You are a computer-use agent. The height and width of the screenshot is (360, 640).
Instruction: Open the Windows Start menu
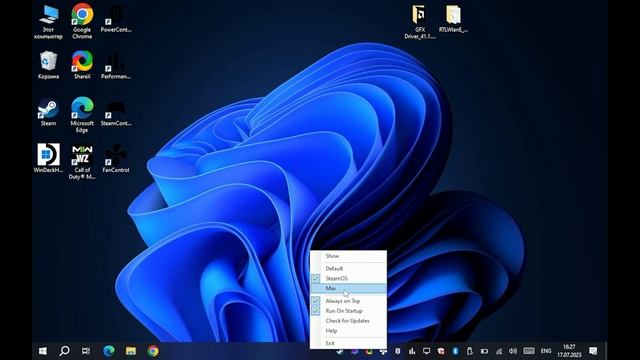click(x=42, y=351)
